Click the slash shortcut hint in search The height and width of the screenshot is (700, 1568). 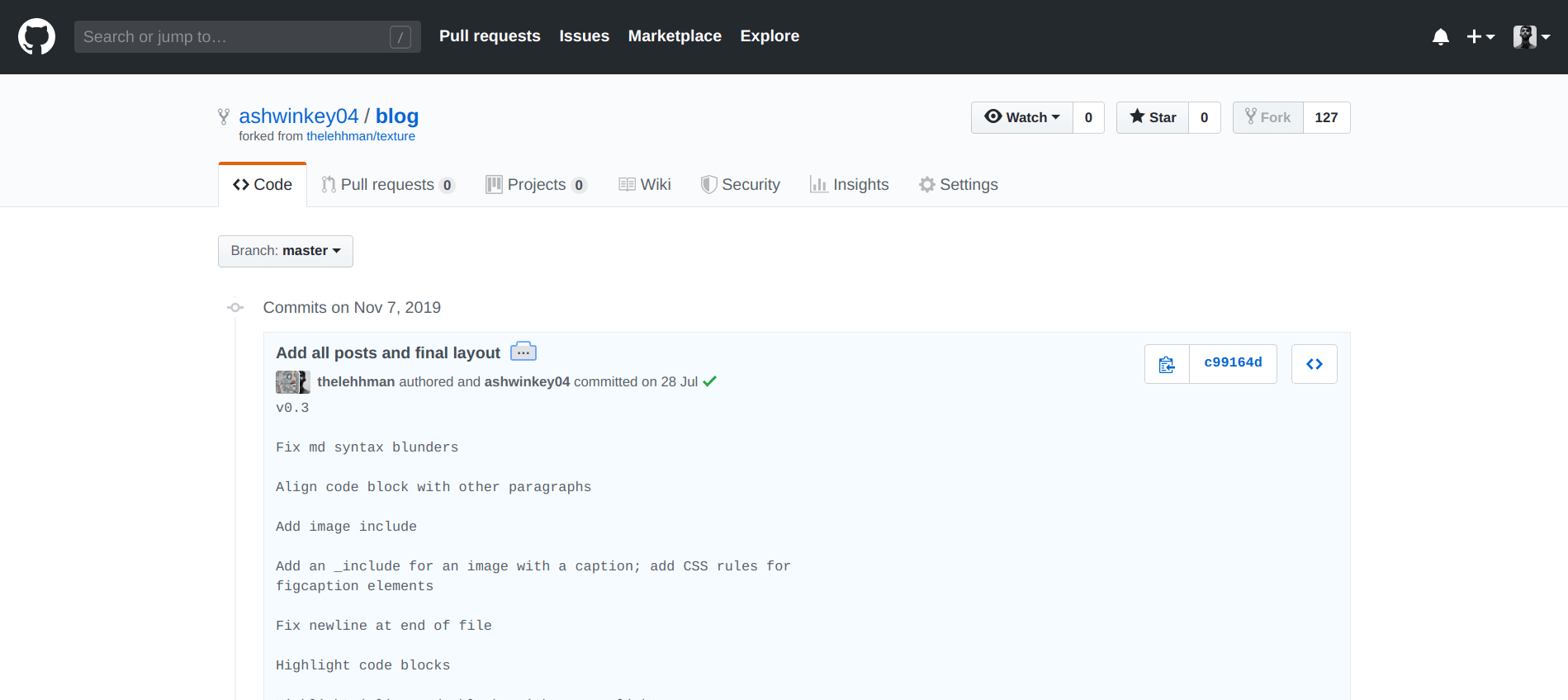(x=400, y=37)
